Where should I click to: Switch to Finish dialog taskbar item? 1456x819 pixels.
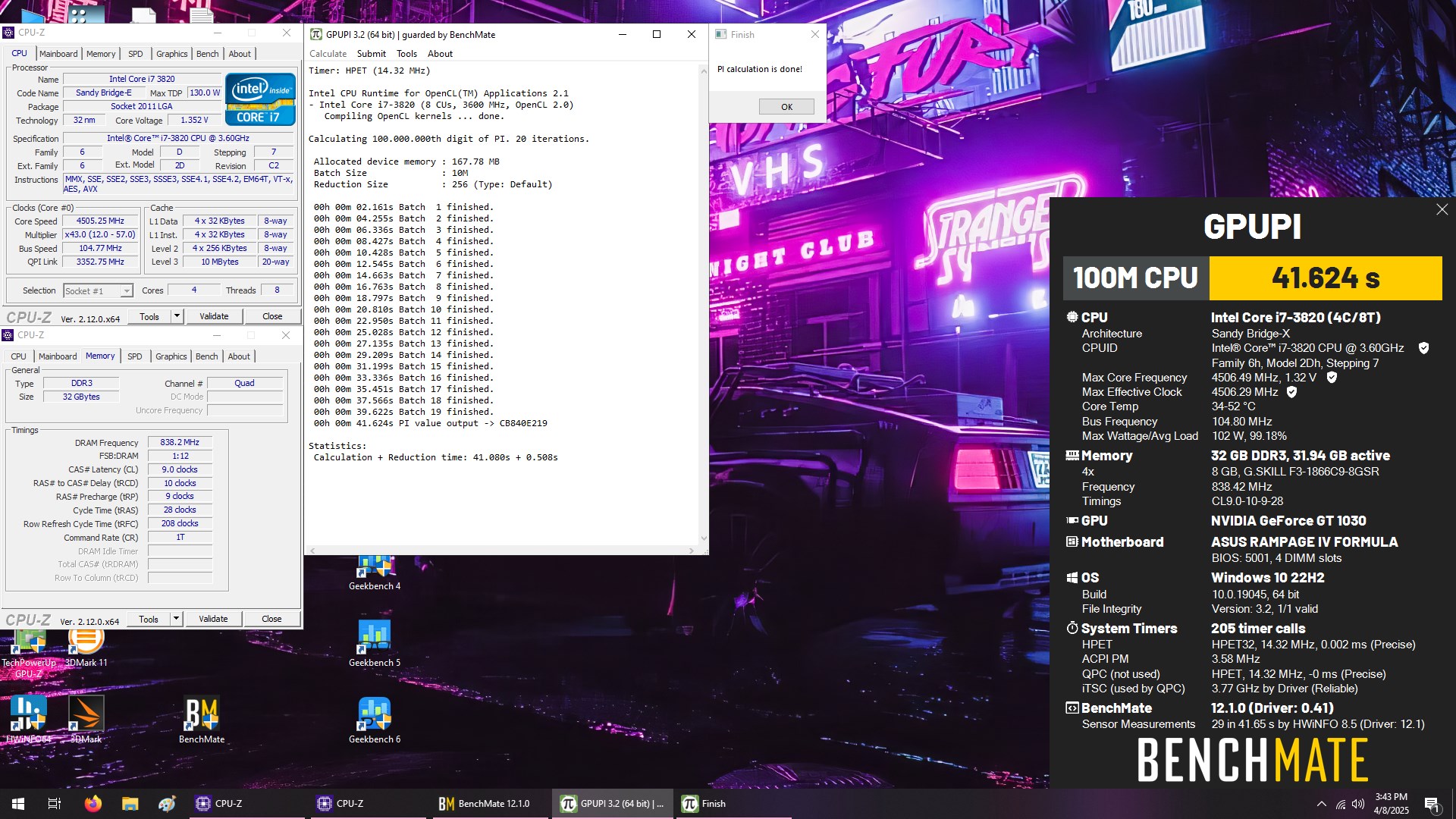click(733, 804)
